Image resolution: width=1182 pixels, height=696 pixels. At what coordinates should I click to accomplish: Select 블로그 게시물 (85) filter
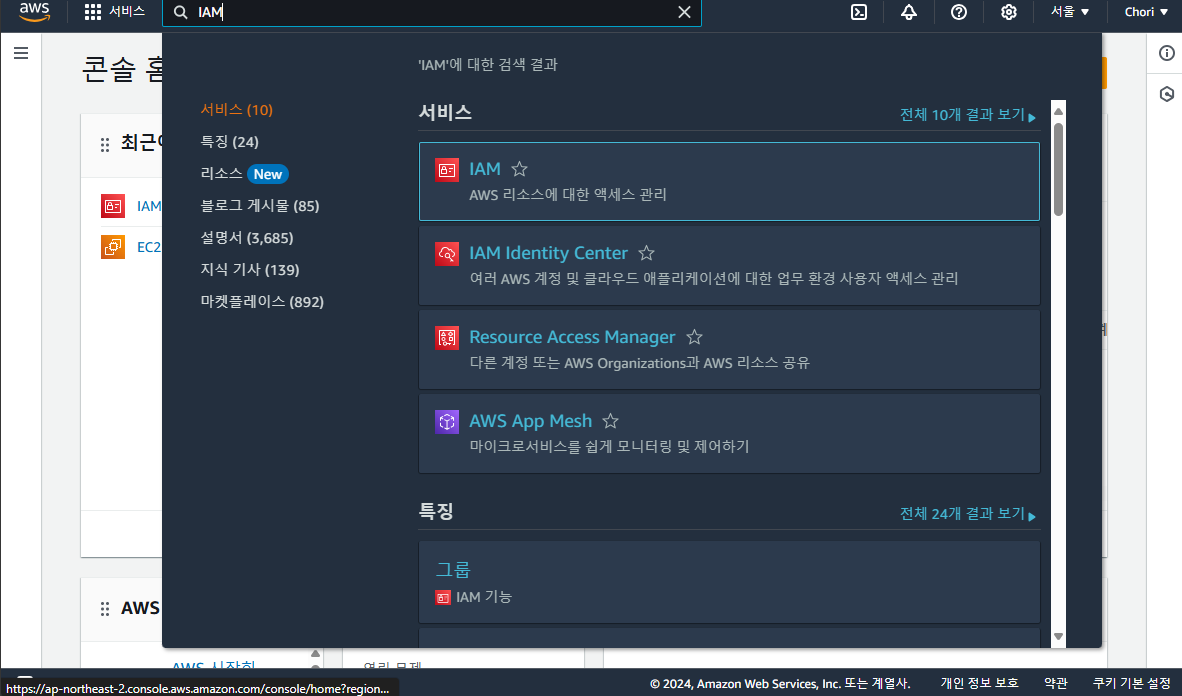259,206
